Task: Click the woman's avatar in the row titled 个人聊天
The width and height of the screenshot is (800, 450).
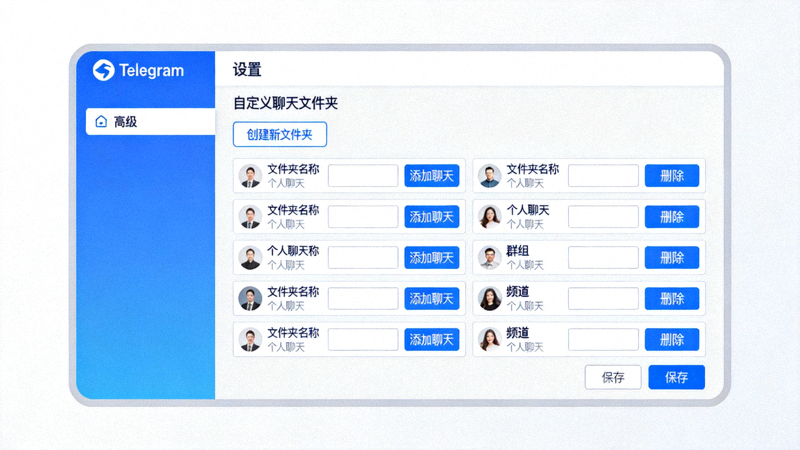Action: coord(490,217)
